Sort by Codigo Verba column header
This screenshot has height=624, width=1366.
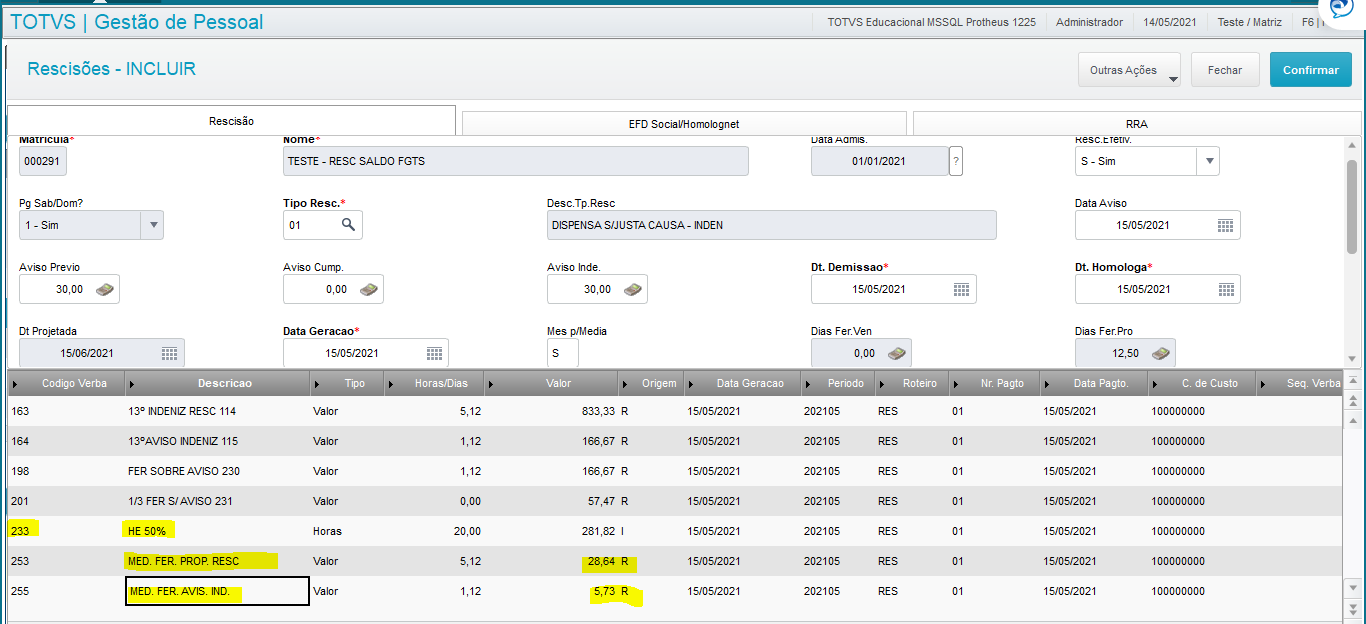click(68, 383)
